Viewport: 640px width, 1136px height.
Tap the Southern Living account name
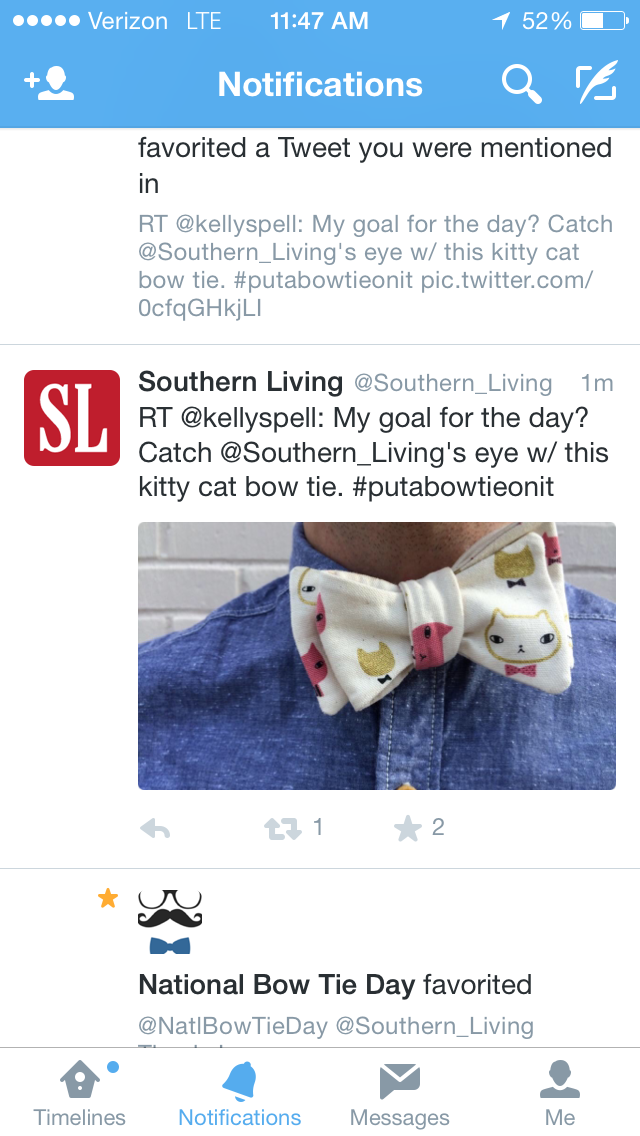click(x=240, y=382)
